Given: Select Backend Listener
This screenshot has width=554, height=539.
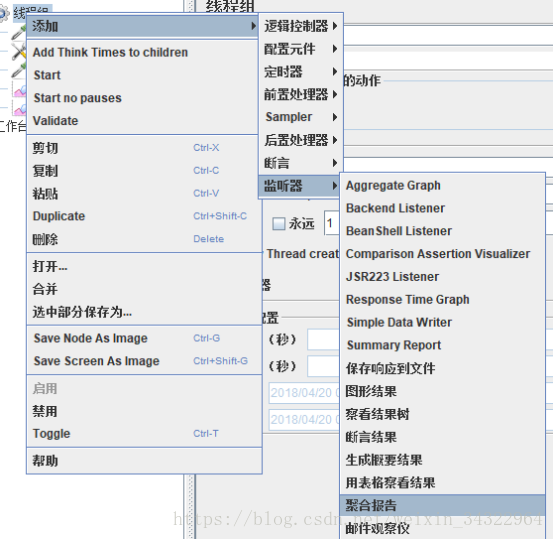Looking at the screenshot, I should [x=443, y=208].
